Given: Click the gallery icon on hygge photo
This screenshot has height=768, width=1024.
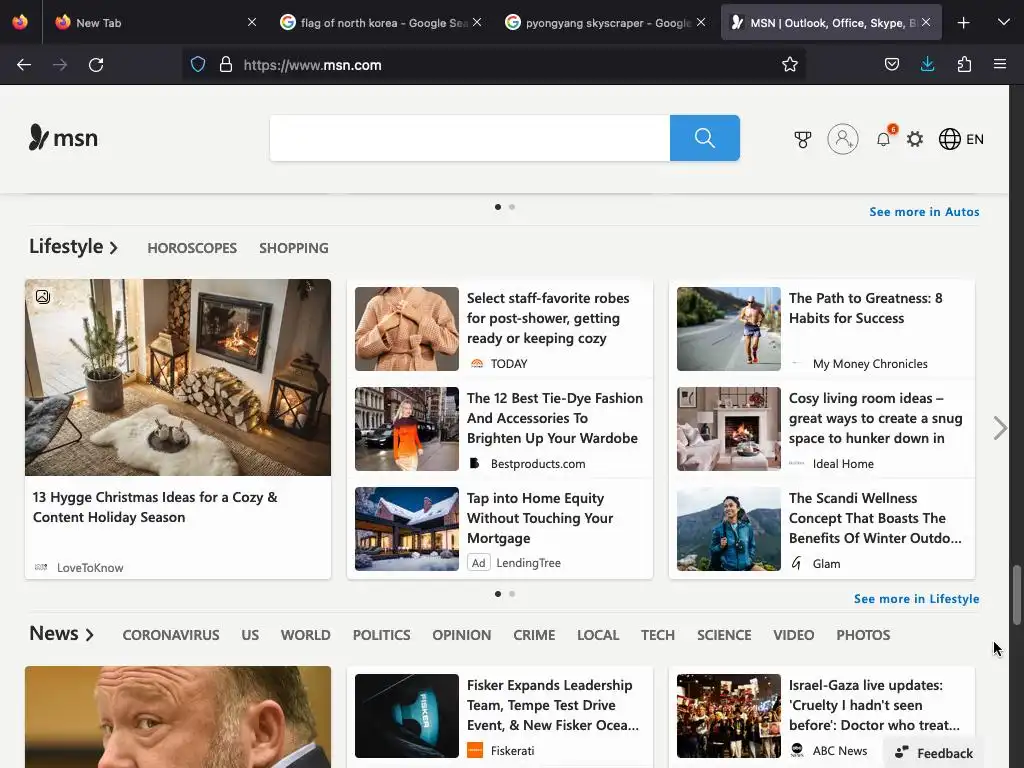Looking at the screenshot, I should point(42,297).
